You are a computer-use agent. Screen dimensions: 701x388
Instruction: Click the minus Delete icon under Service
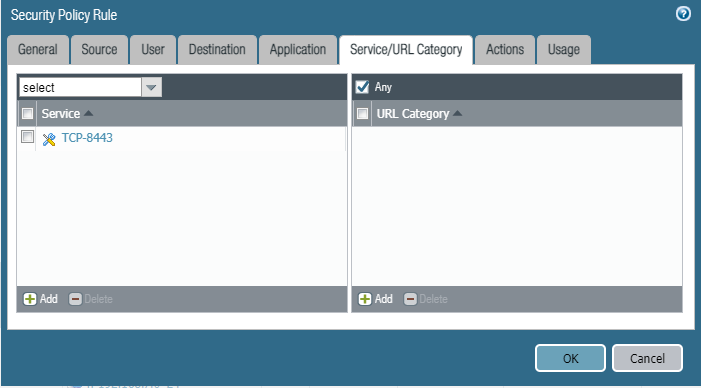[x=75, y=299]
